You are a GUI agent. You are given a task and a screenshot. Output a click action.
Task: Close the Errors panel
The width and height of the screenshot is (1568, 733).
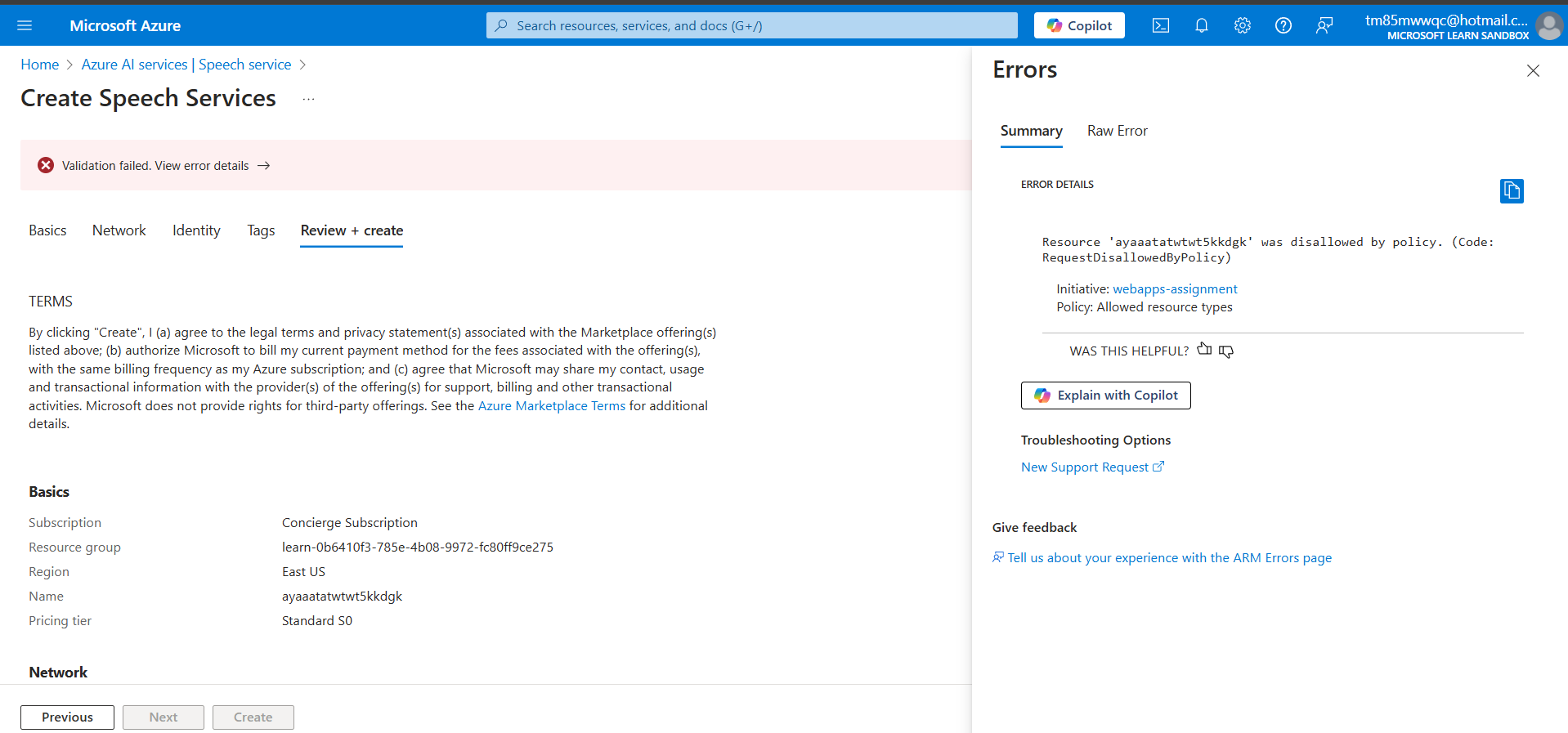1533,71
